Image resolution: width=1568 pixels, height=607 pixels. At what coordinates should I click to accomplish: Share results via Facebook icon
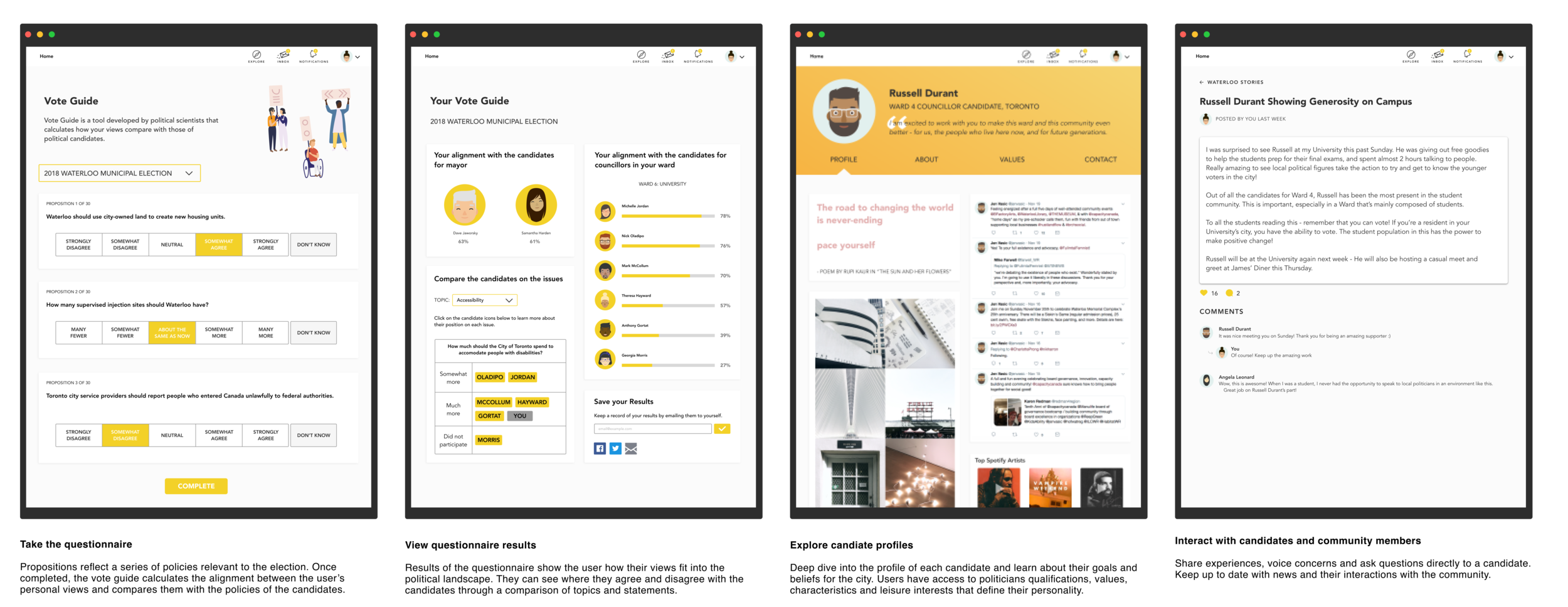pos(600,448)
